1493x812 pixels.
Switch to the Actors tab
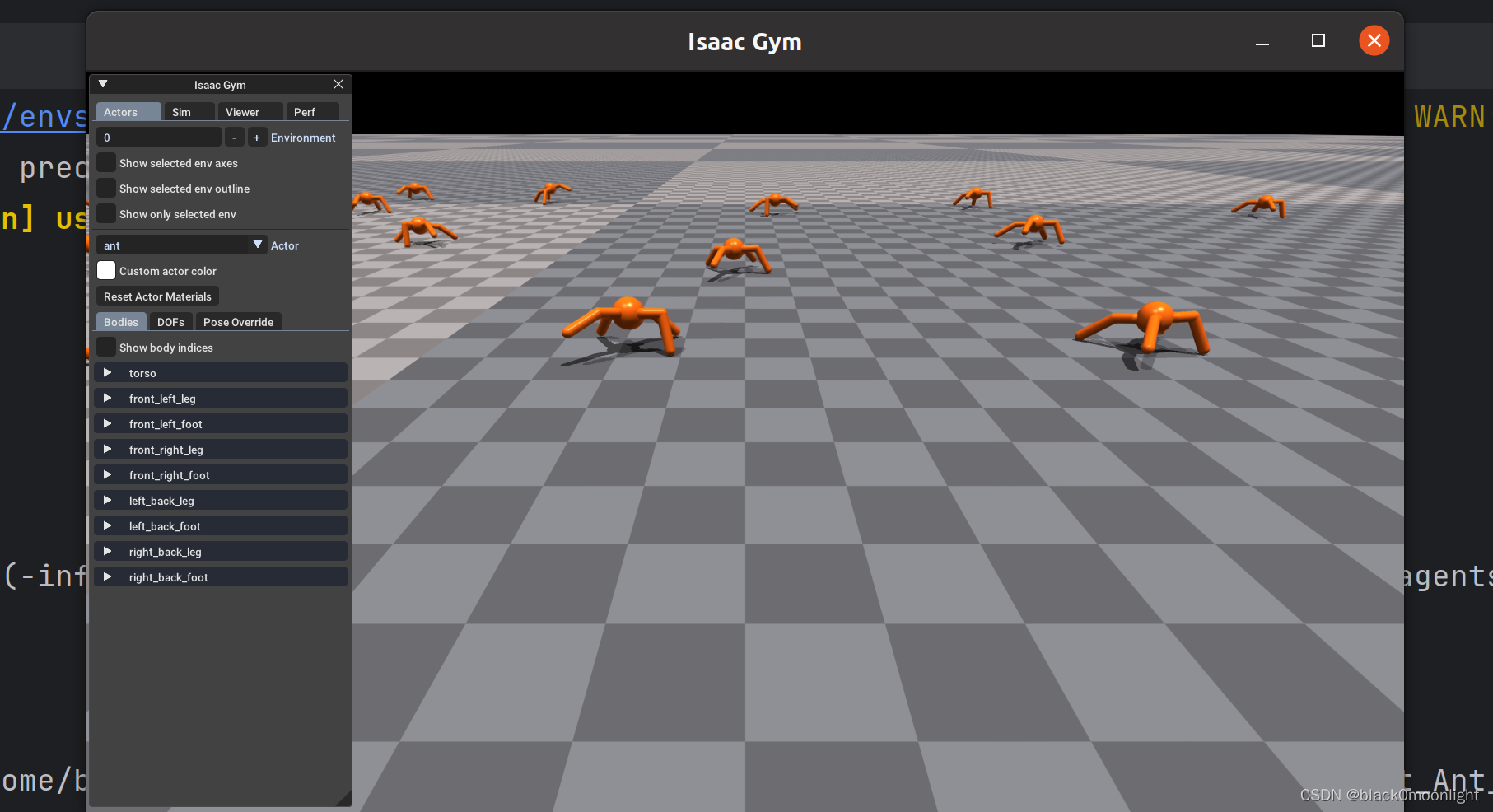(x=128, y=112)
